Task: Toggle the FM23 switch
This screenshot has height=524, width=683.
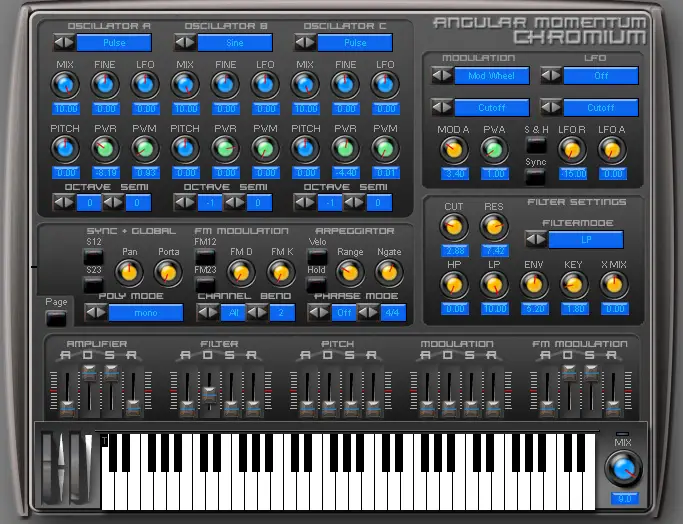Action: pos(205,285)
